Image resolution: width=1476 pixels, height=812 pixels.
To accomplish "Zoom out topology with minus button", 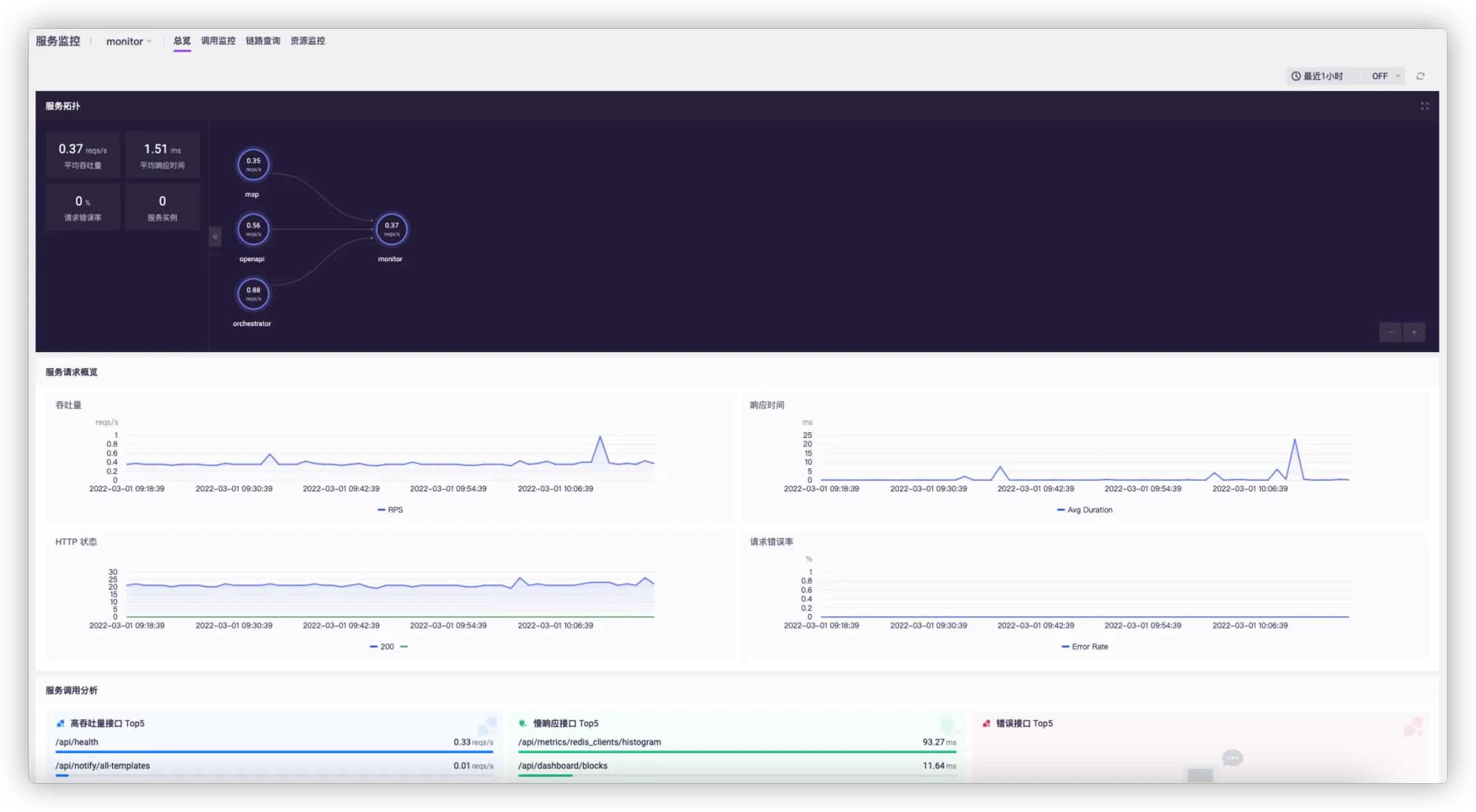I will tap(1390, 332).
